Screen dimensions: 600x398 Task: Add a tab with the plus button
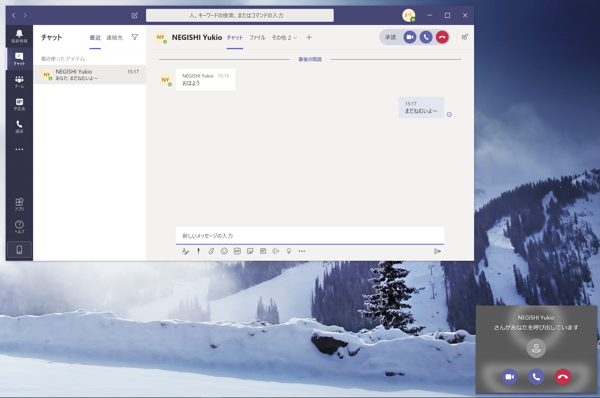[309, 37]
